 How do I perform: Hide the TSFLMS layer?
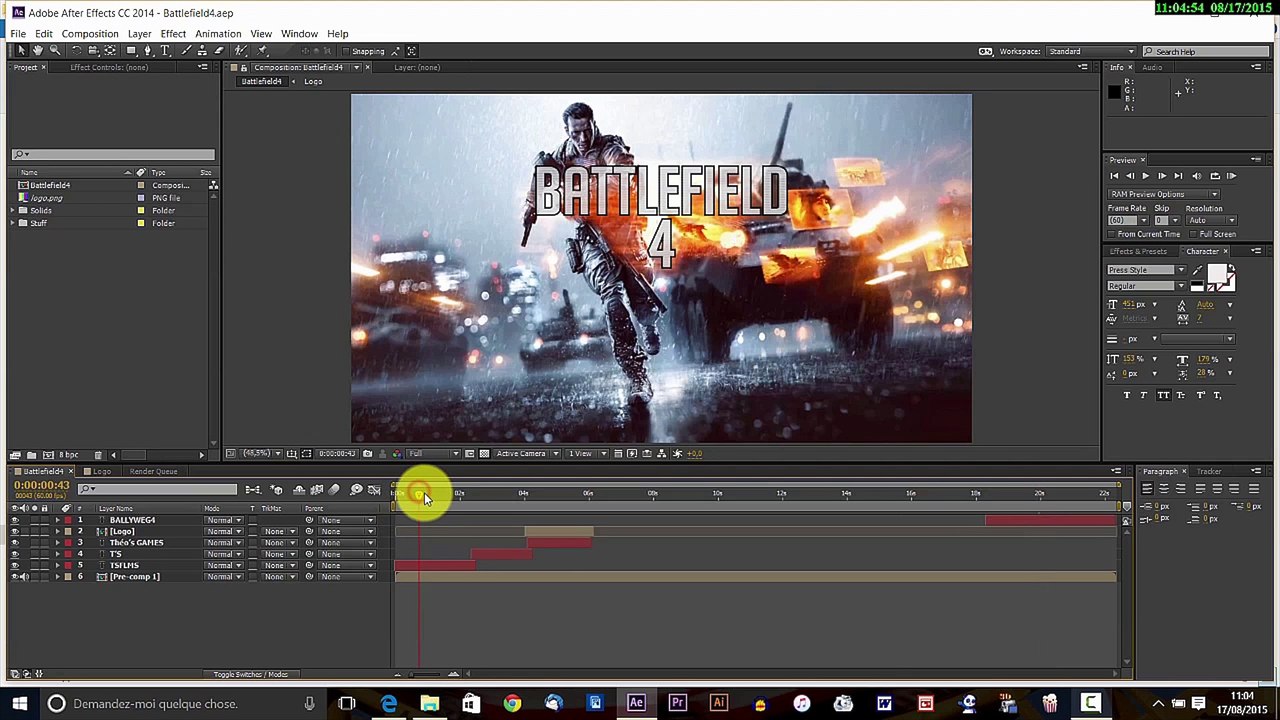pos(15,565)
